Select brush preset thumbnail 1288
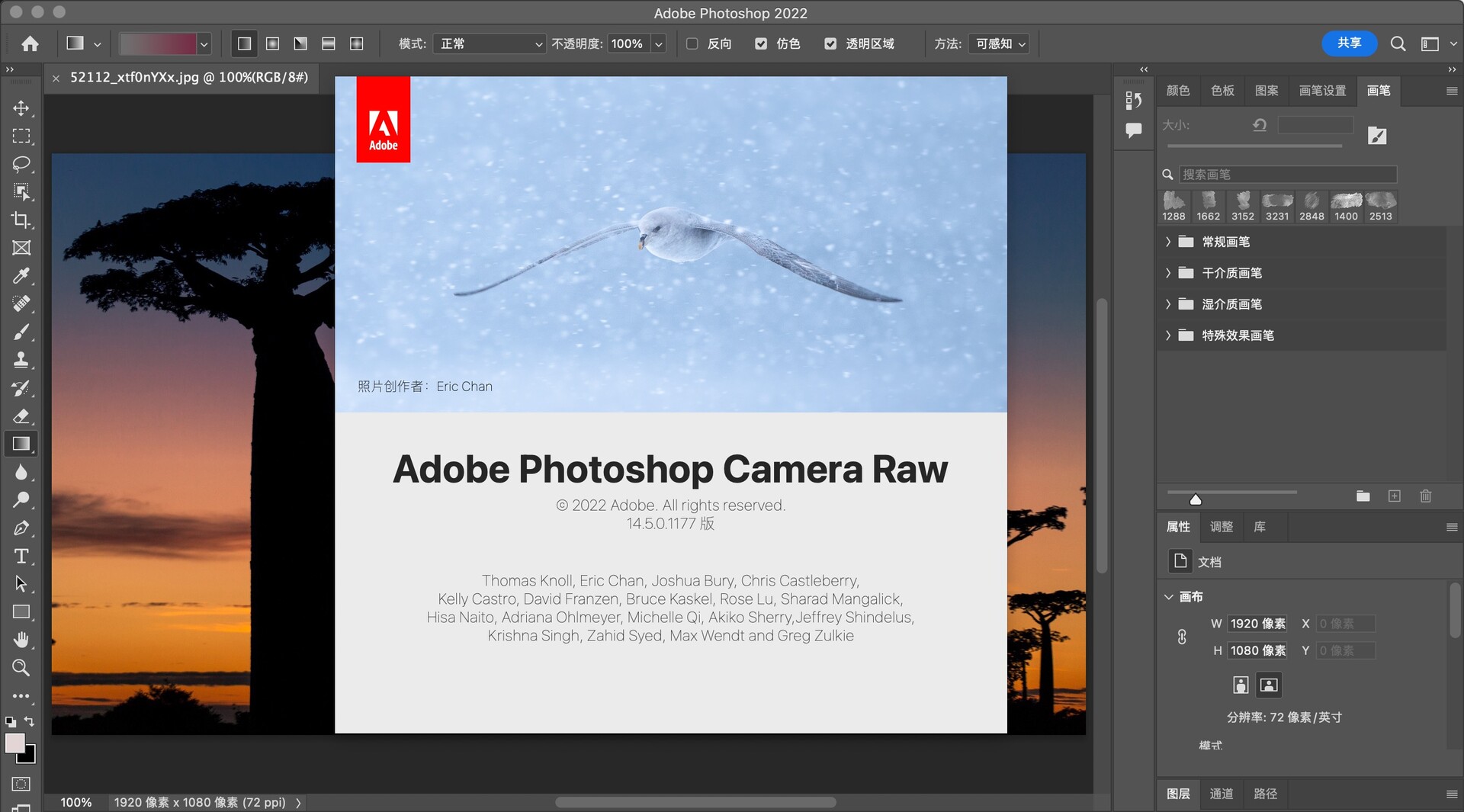 click(1174, 202)
